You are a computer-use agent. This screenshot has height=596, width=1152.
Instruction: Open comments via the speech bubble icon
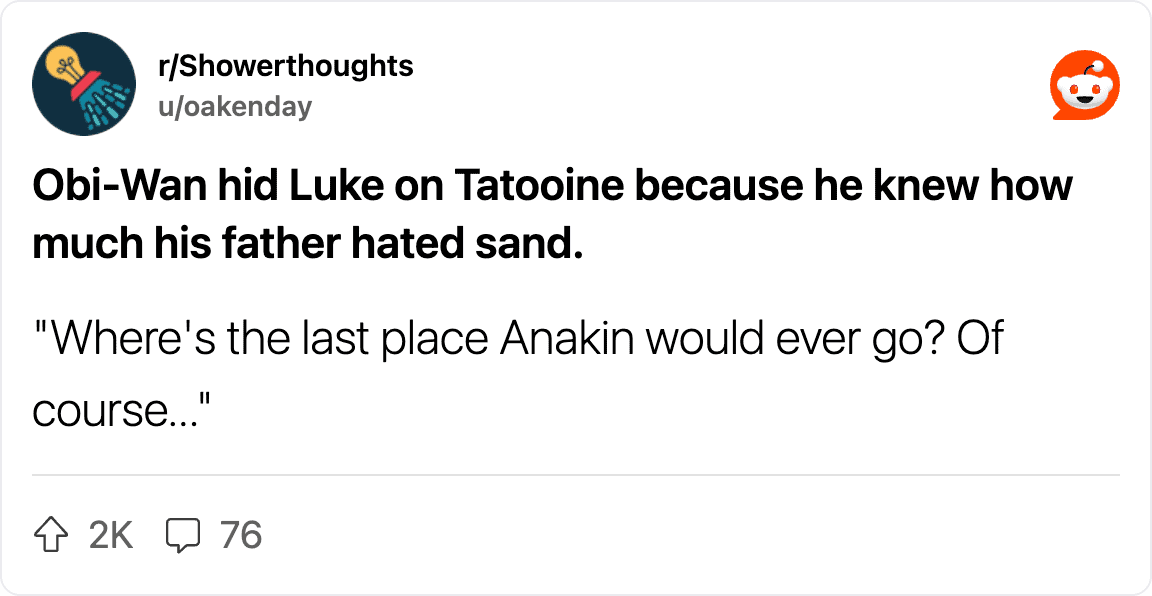point(180,536)
